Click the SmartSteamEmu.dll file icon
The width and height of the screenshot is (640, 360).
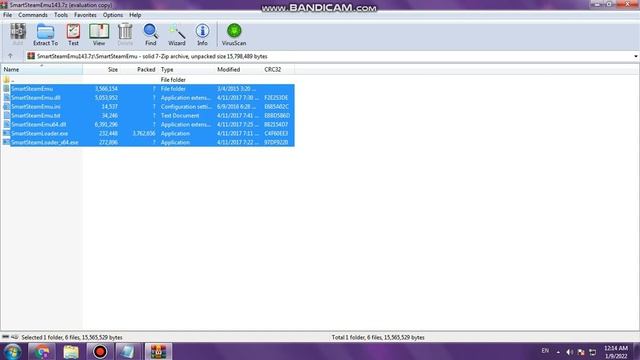pyautogui.click(x=6, y=98)
